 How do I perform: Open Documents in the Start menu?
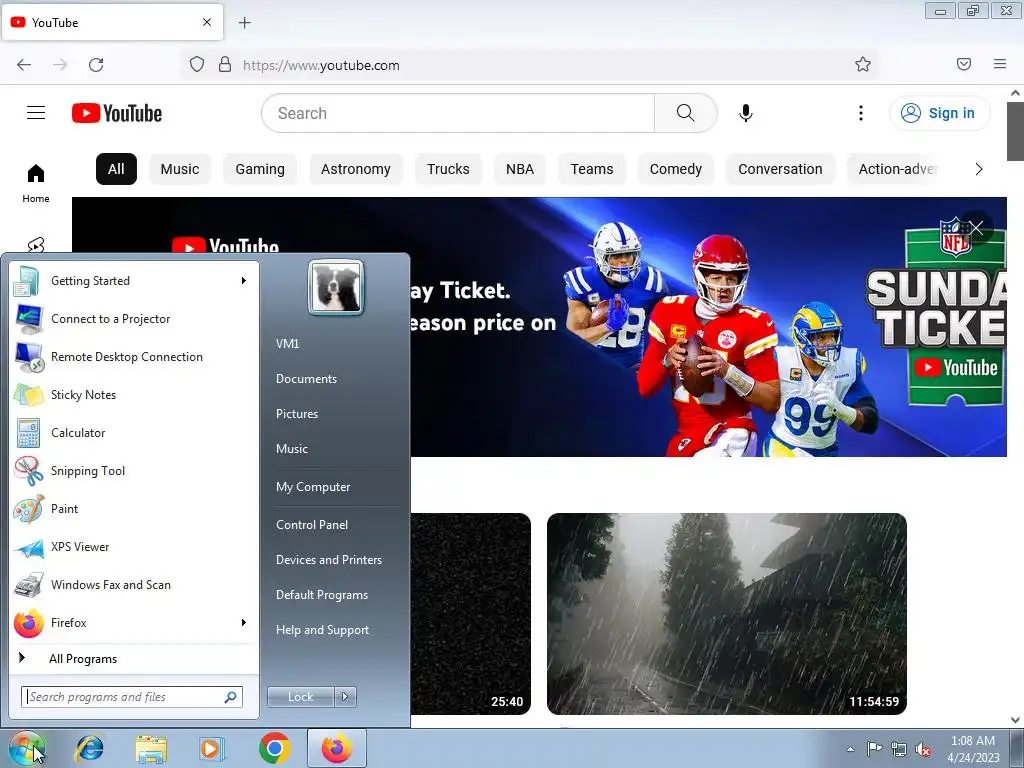[x=306, y=379]
